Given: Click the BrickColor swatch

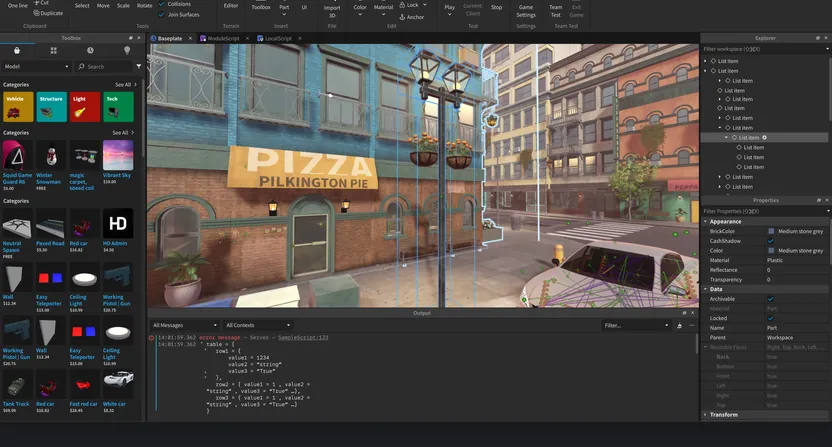Looking at the screenshot, I should [771, 231].
